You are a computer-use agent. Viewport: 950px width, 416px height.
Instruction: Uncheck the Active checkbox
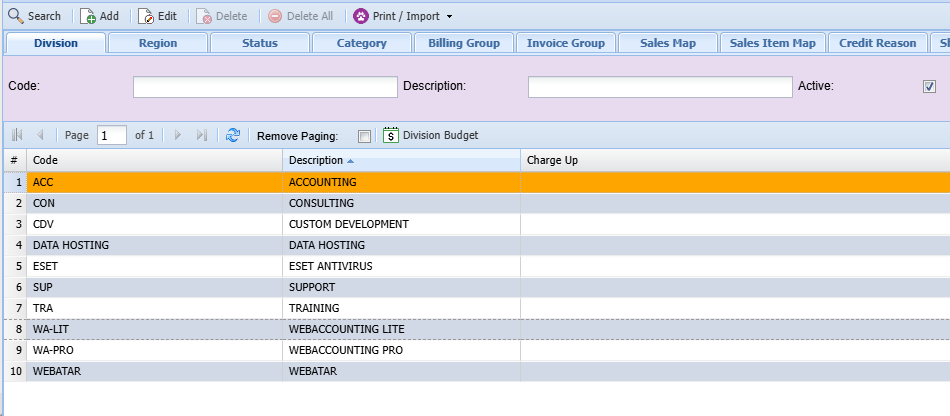tap(929, 87)
